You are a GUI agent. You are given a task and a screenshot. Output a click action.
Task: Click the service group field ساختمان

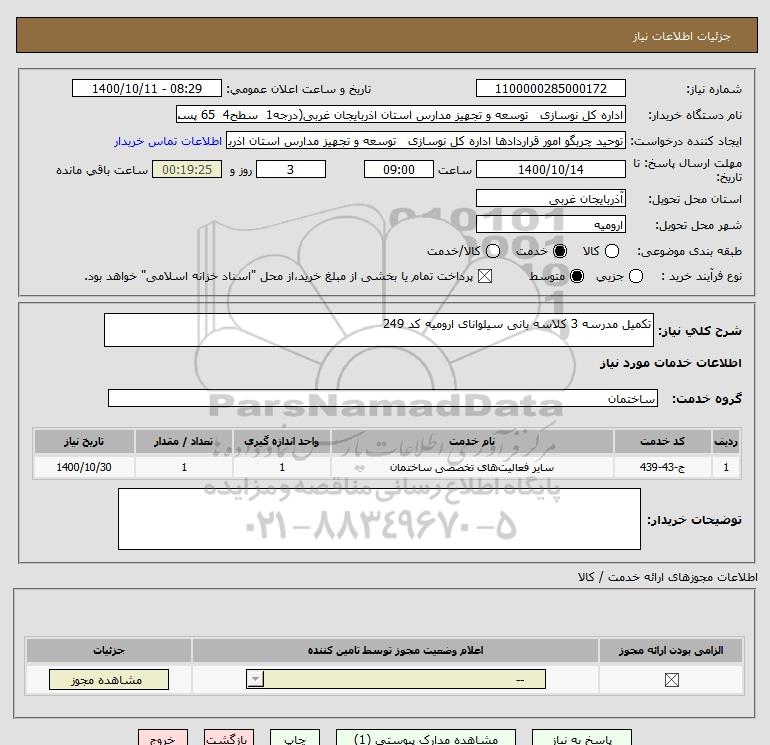pyautogui.click(x=383, y=398)
